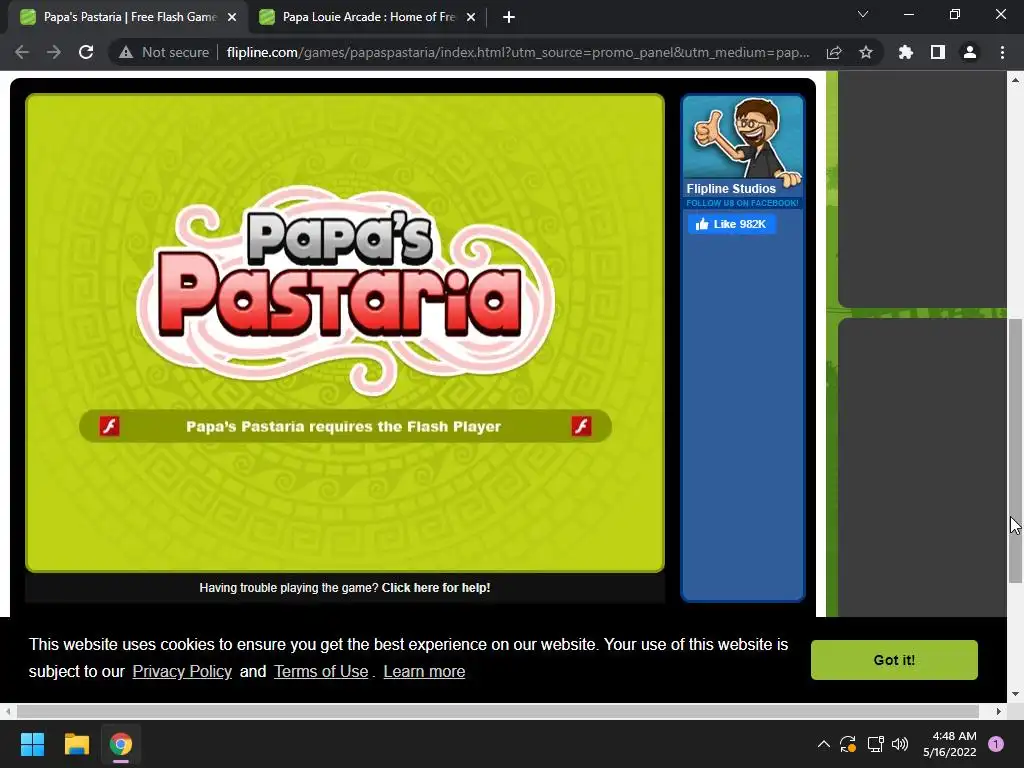
Task: Accept cookies with Got it!
Action: [894, 660]
